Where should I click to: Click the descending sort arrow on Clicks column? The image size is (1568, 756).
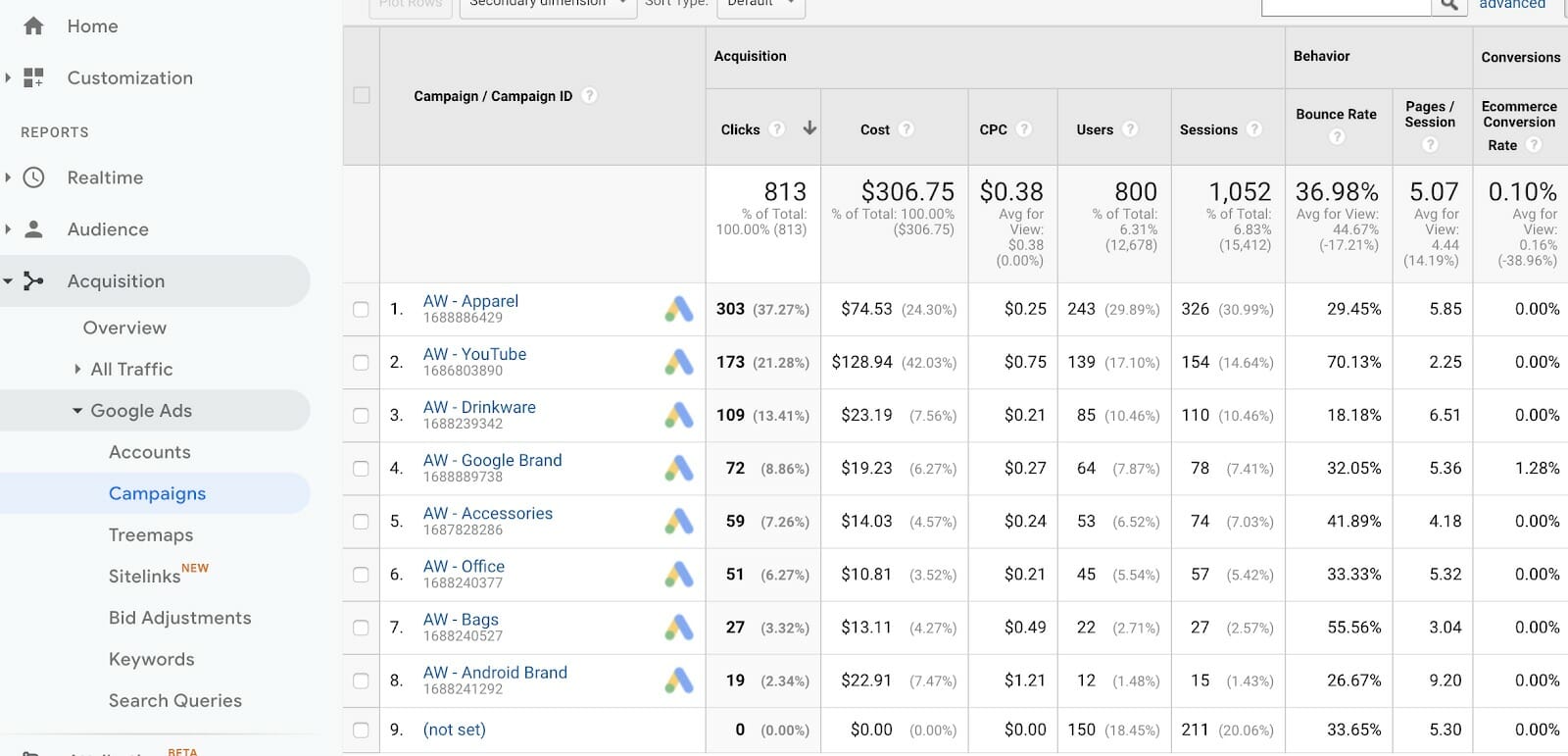[809, 127]
